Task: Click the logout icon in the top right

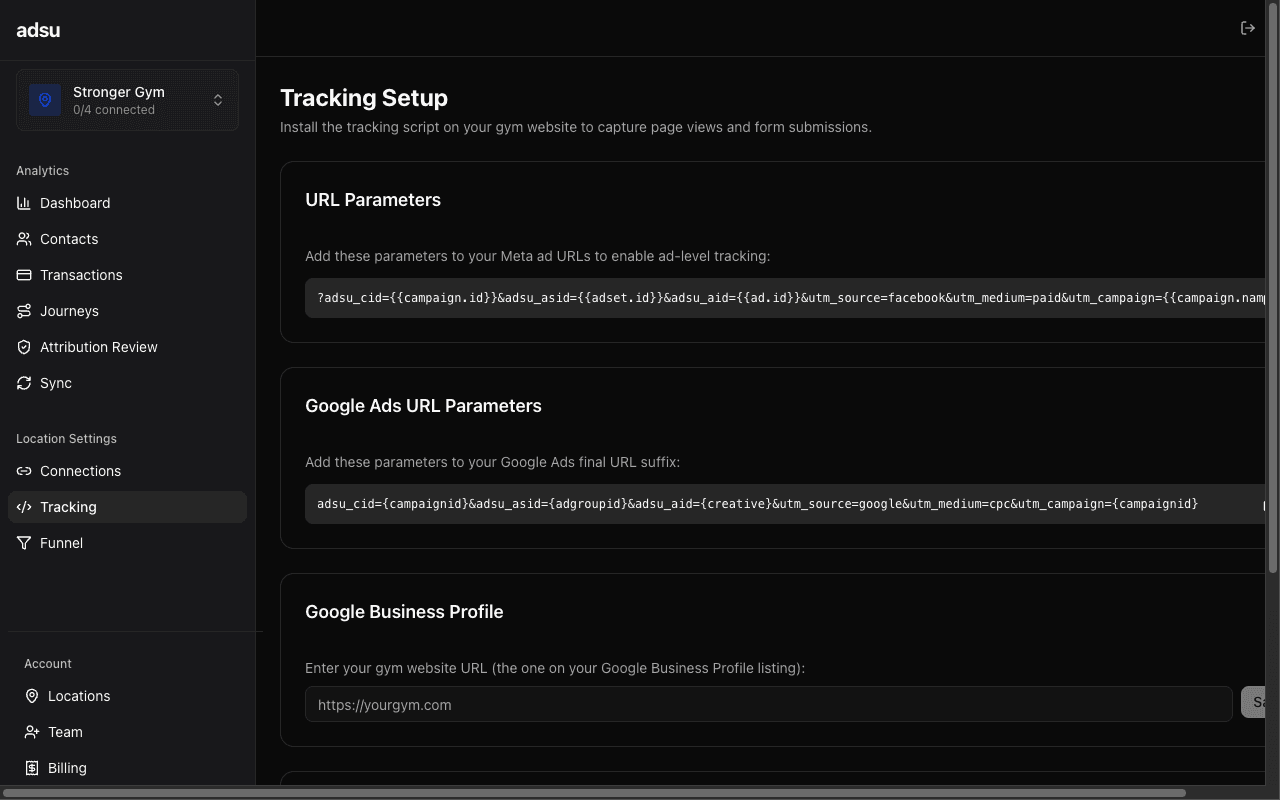Action: click(1248, 27)
